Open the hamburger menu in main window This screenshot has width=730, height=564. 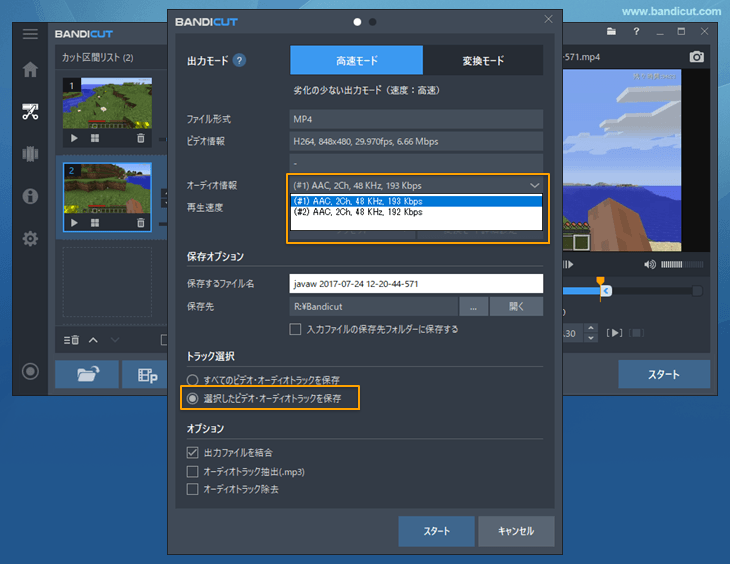pos(30,34)
